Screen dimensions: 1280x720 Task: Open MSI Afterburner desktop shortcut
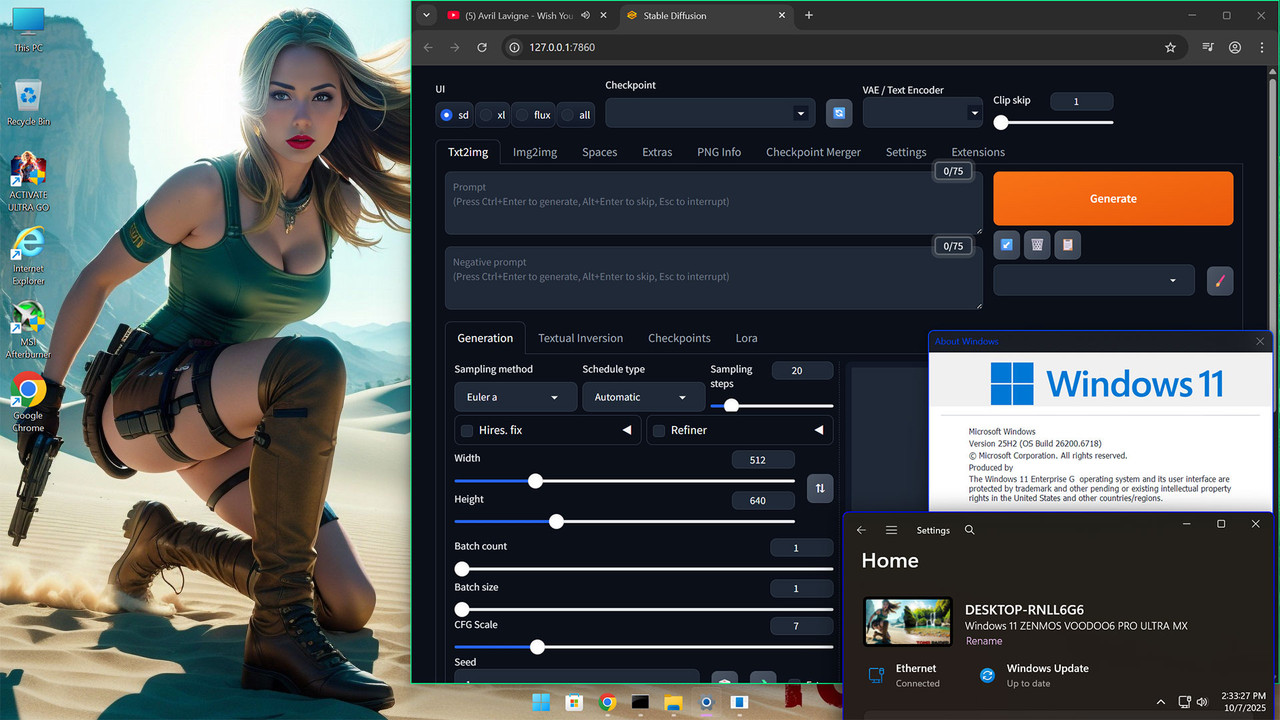[x=28, y=330]
